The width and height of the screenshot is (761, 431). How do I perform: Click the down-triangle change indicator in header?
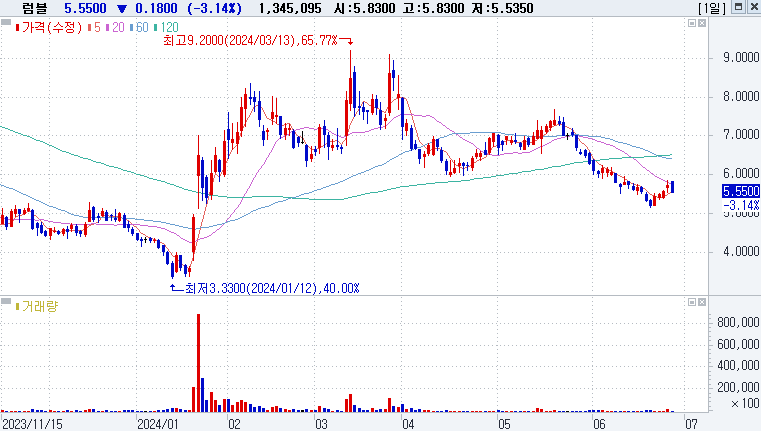tap(122, 8)
